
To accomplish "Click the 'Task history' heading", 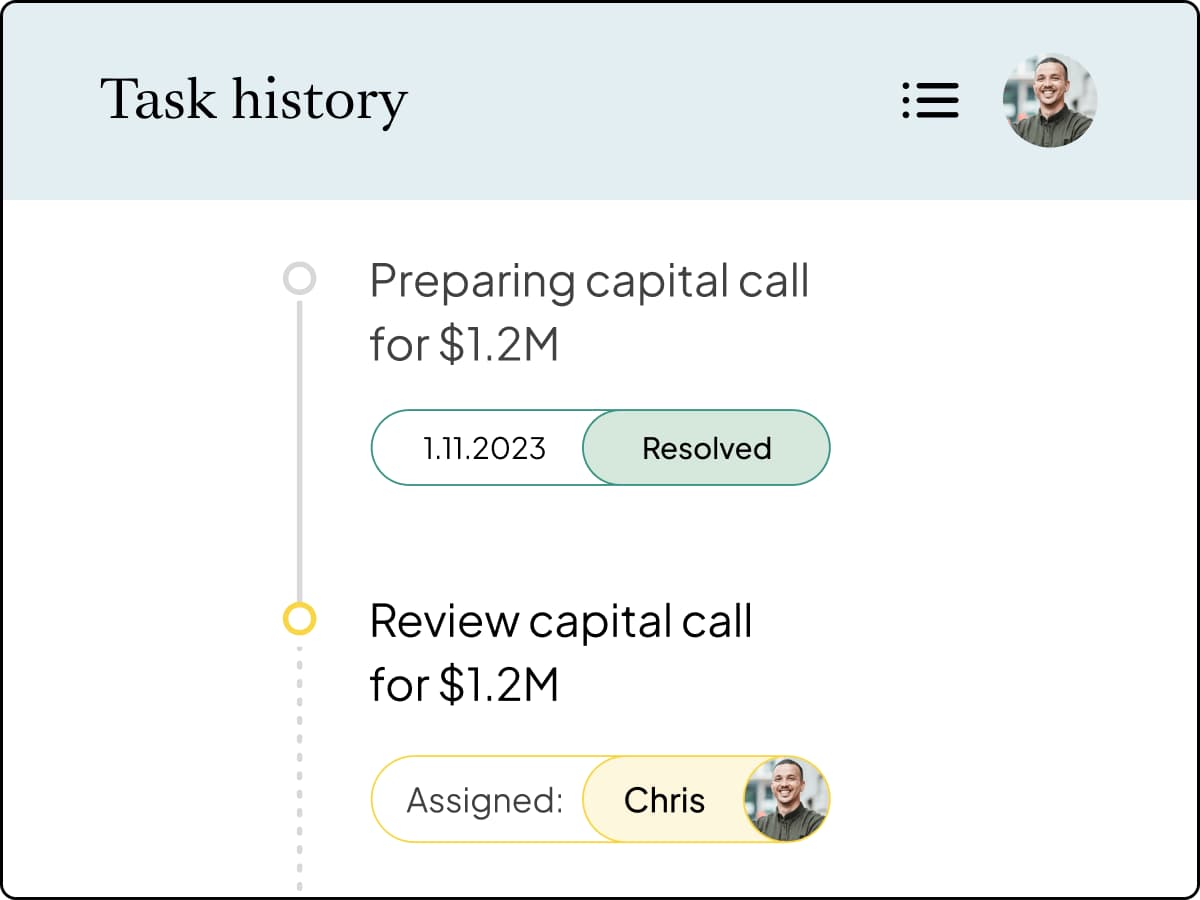I will click(x=254, y=101).
